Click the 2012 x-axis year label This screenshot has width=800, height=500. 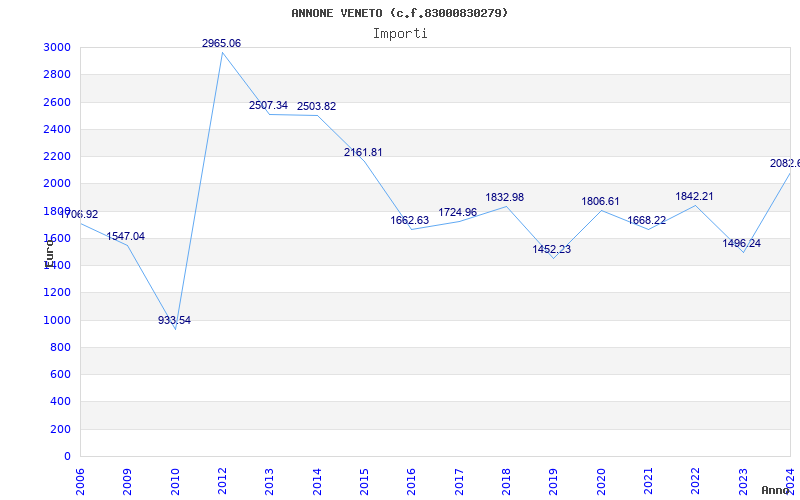pos(222,482)
